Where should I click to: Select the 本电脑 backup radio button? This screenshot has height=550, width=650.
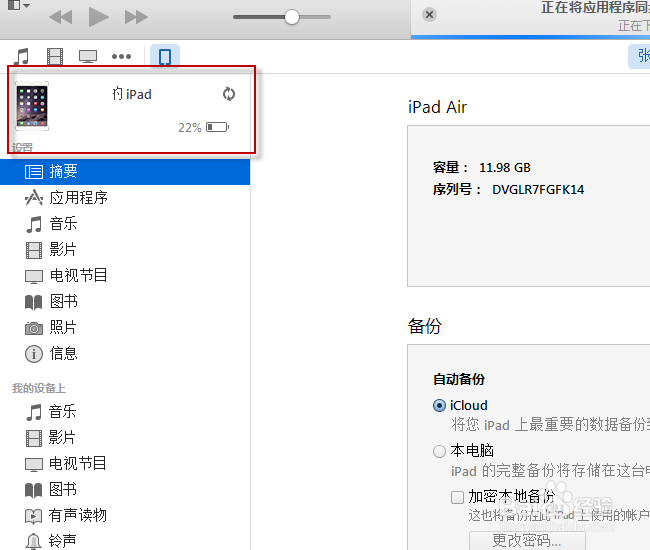pyautogui.click(x=439, y=451)
